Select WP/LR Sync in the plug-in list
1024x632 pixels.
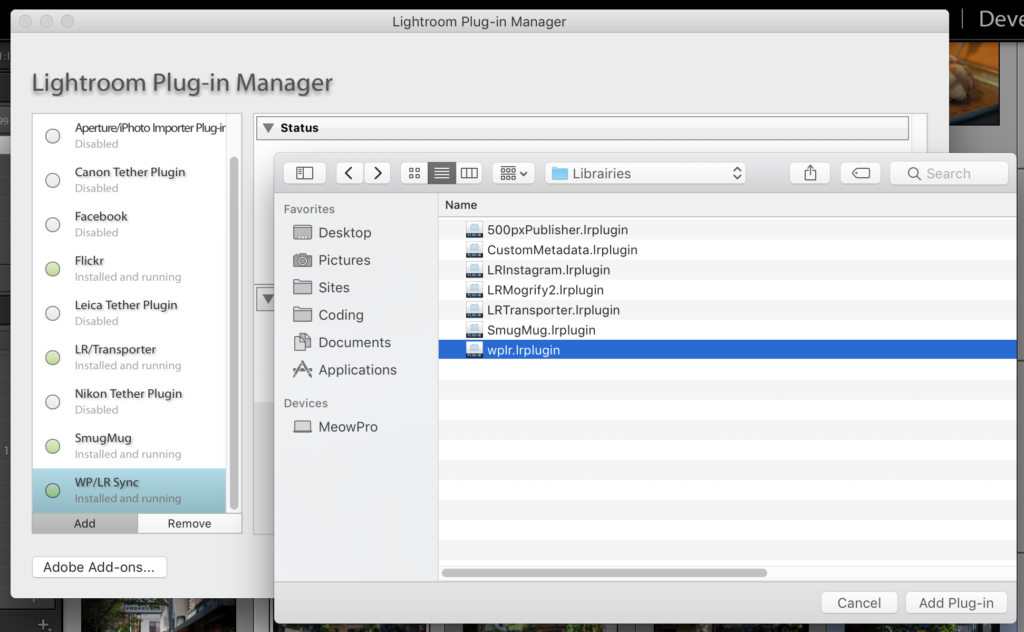pos(129,490)
